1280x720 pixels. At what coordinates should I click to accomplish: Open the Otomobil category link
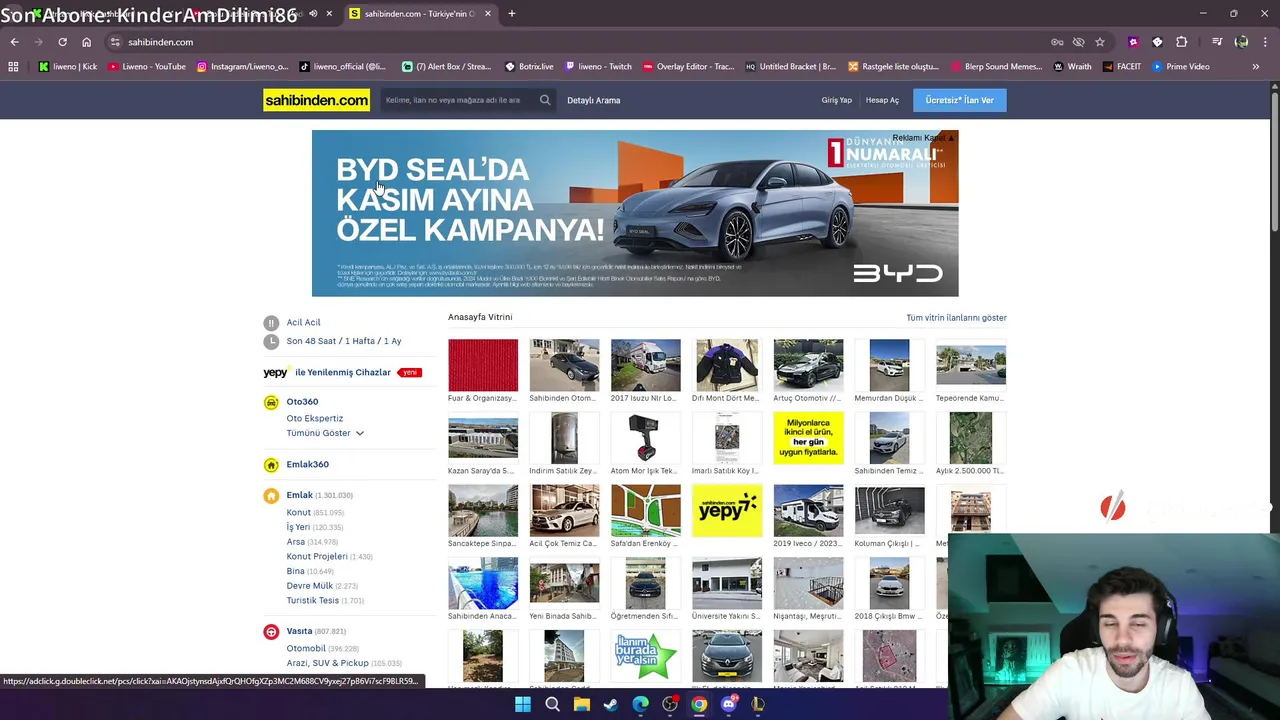(x=306, y=649)
